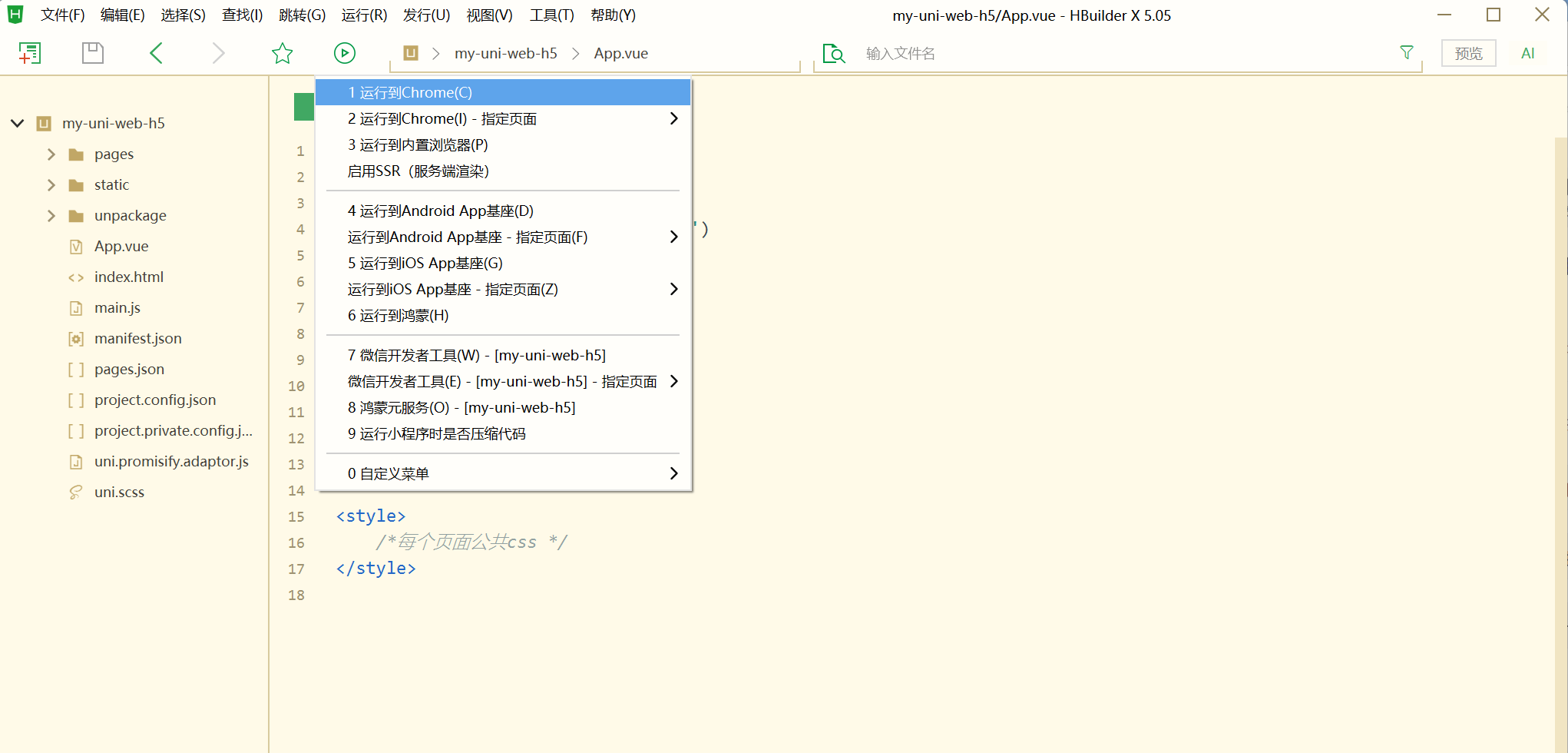Screen dimensions: 1568x753
Task: Click the closing </style> tag
Action: coord(376,569)
